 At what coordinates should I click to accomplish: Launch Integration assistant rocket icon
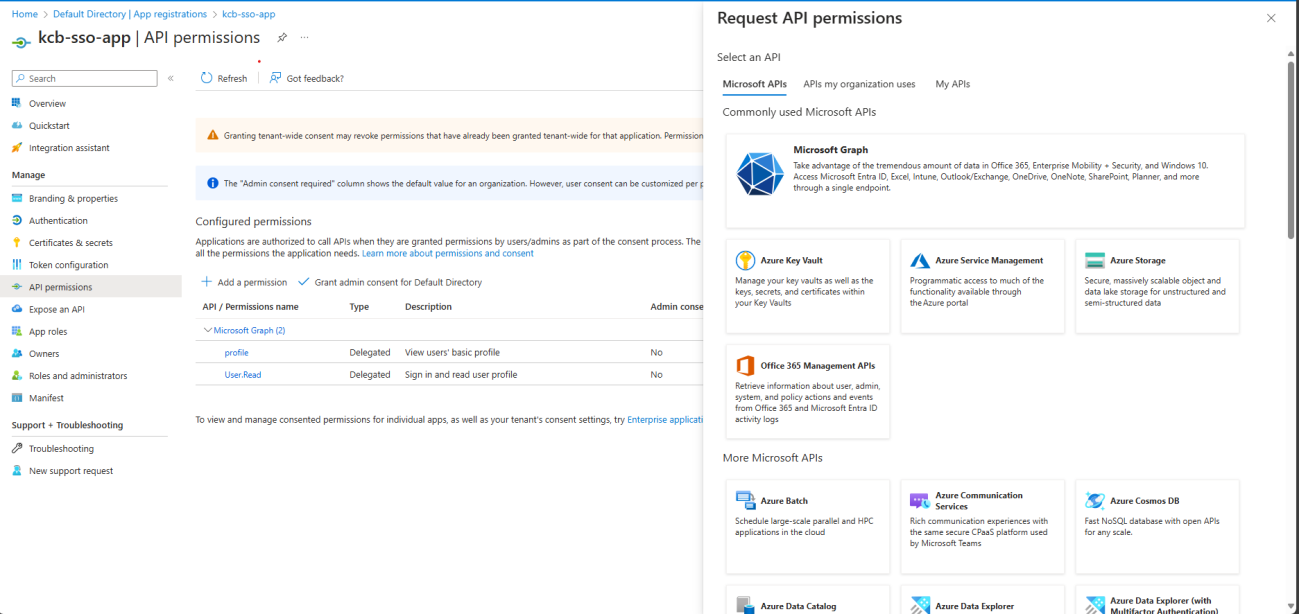click(x=17, y=147)
